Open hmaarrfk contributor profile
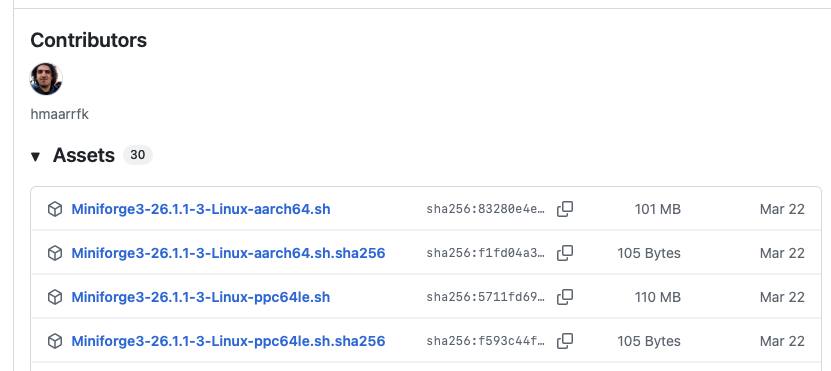The image size is (831, 371). [x=59, y=114]
